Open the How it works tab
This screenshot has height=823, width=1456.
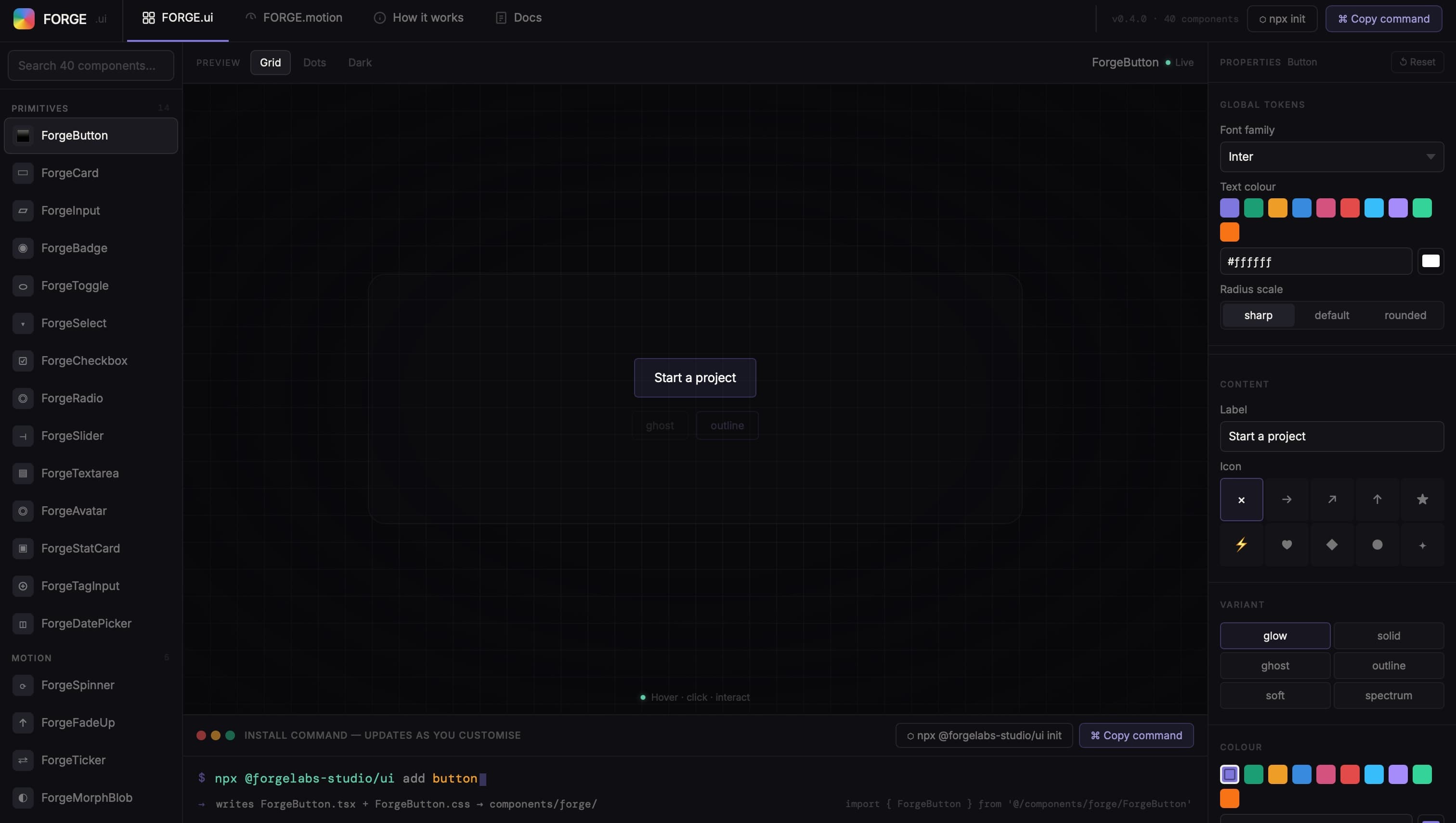coord(418,18)
